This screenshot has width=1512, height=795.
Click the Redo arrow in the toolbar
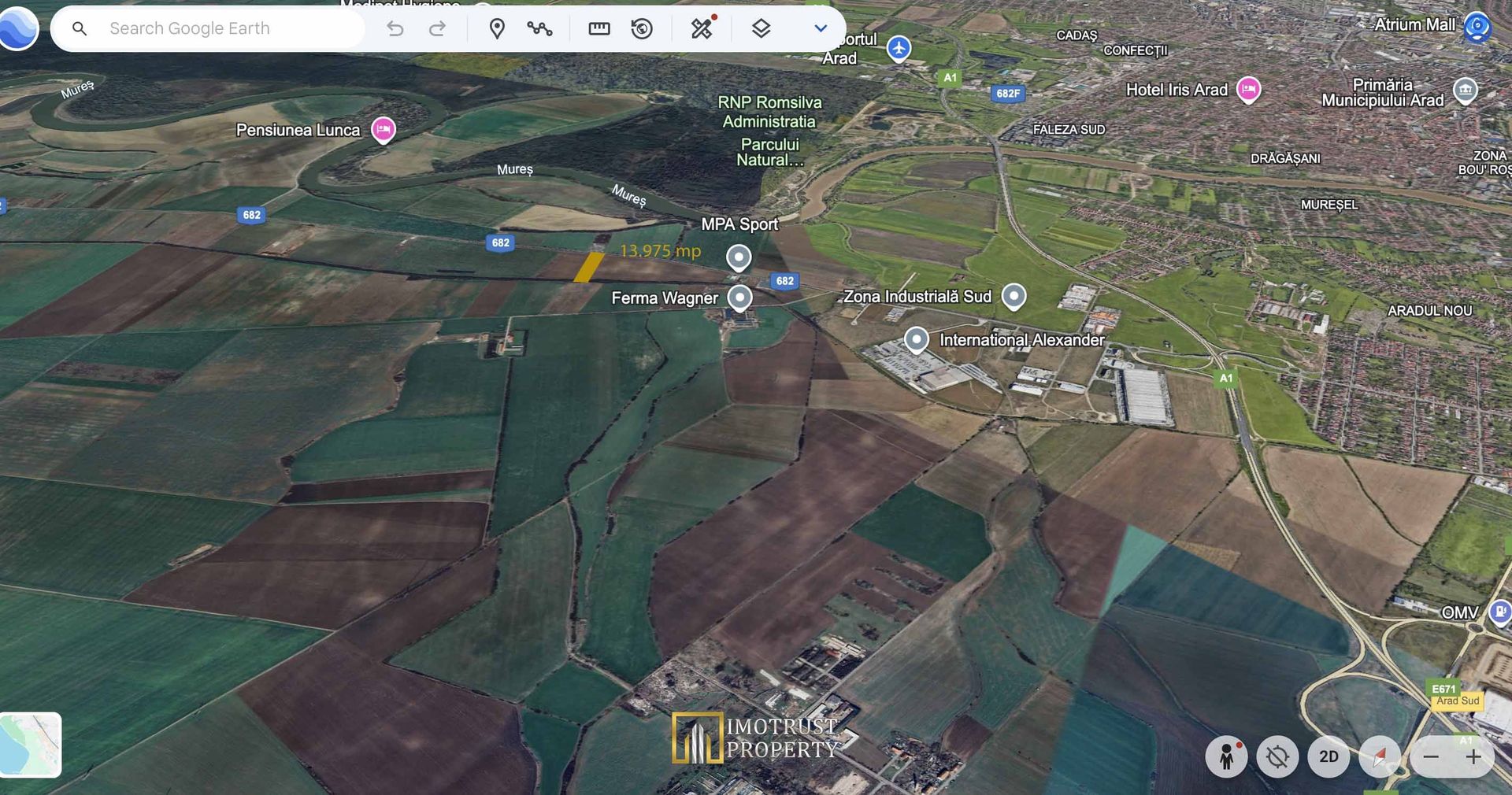[437, 29]
